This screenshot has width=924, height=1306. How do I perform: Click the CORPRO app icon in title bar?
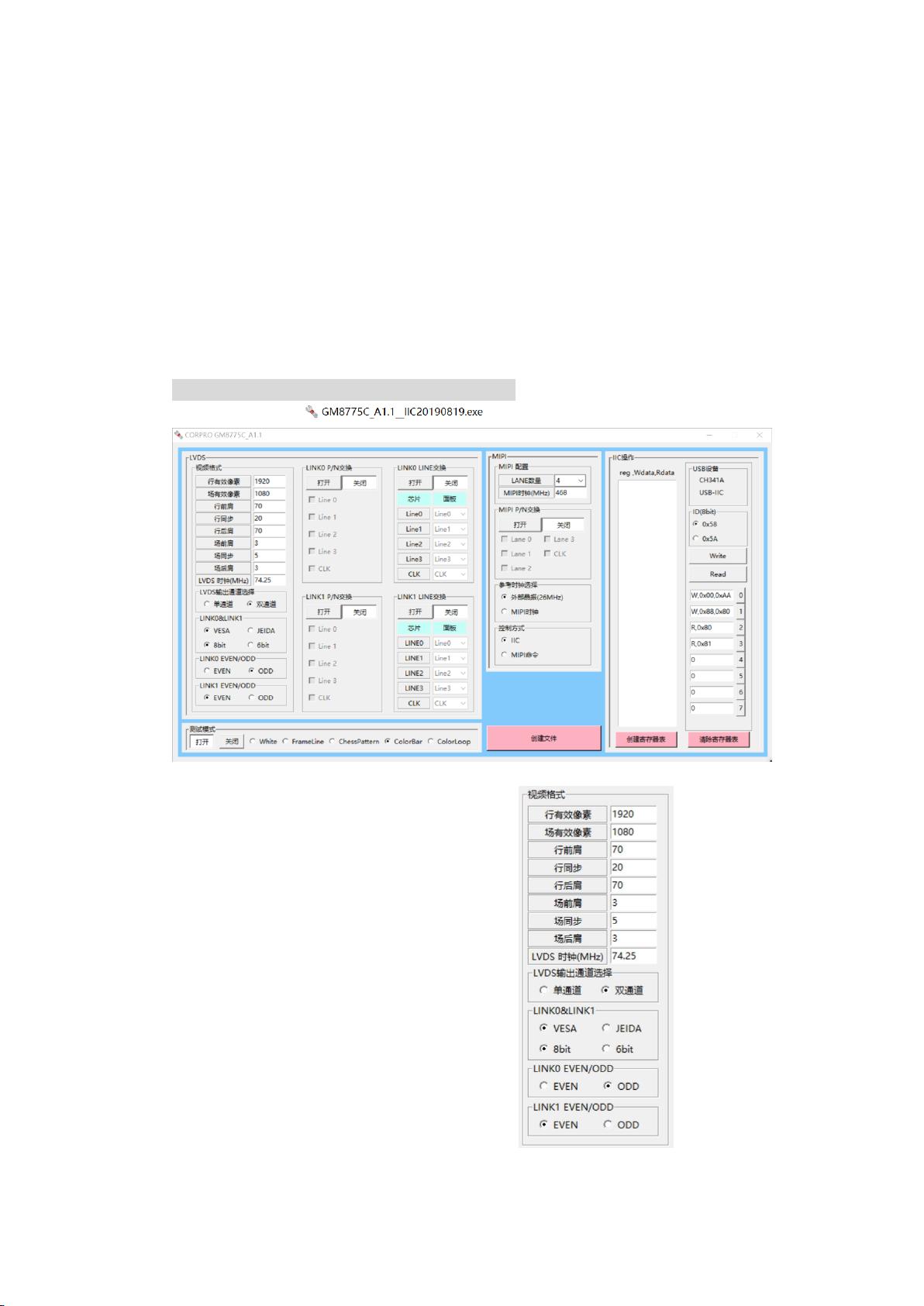[178, 435]
